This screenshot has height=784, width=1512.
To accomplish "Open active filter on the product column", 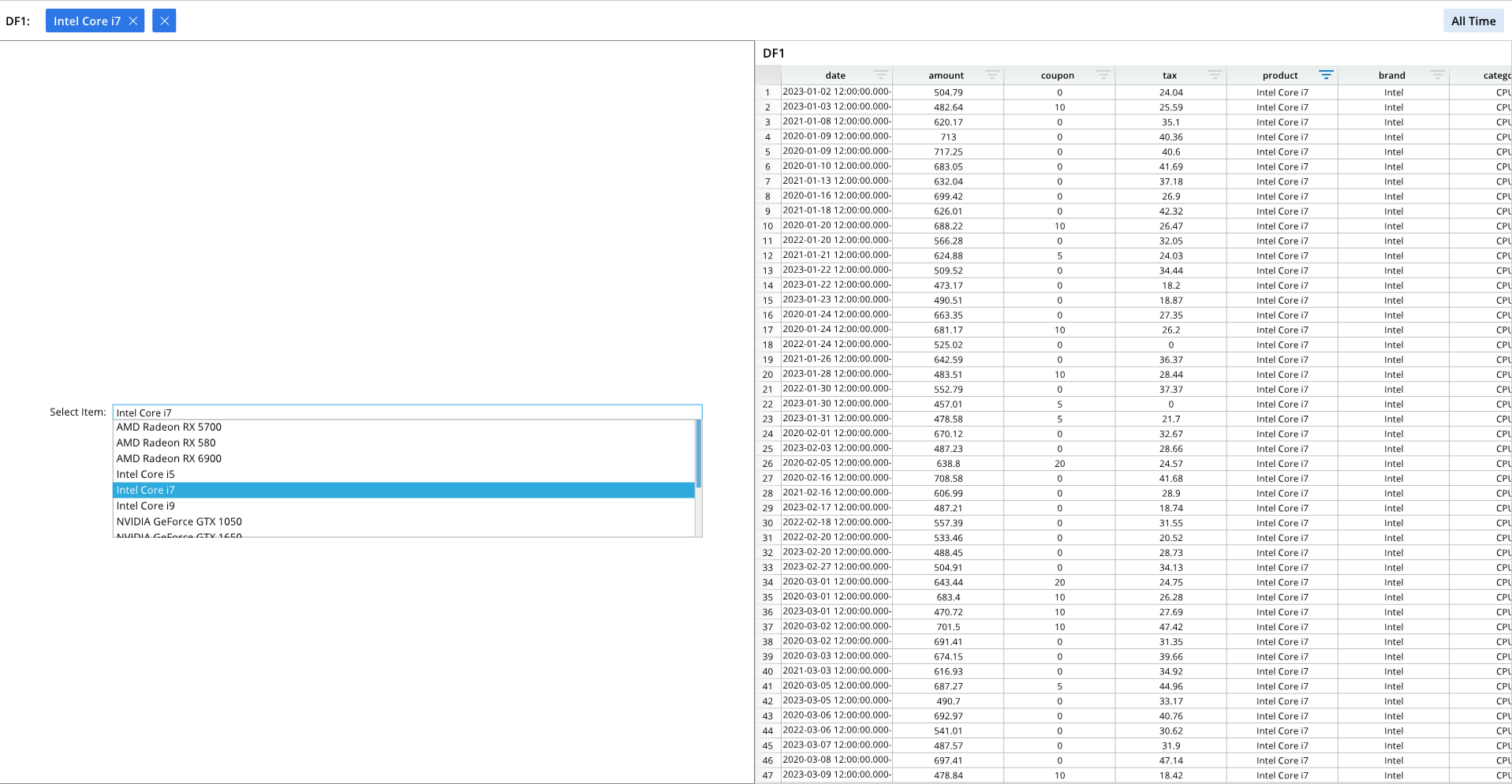I will pos(1326,75).
